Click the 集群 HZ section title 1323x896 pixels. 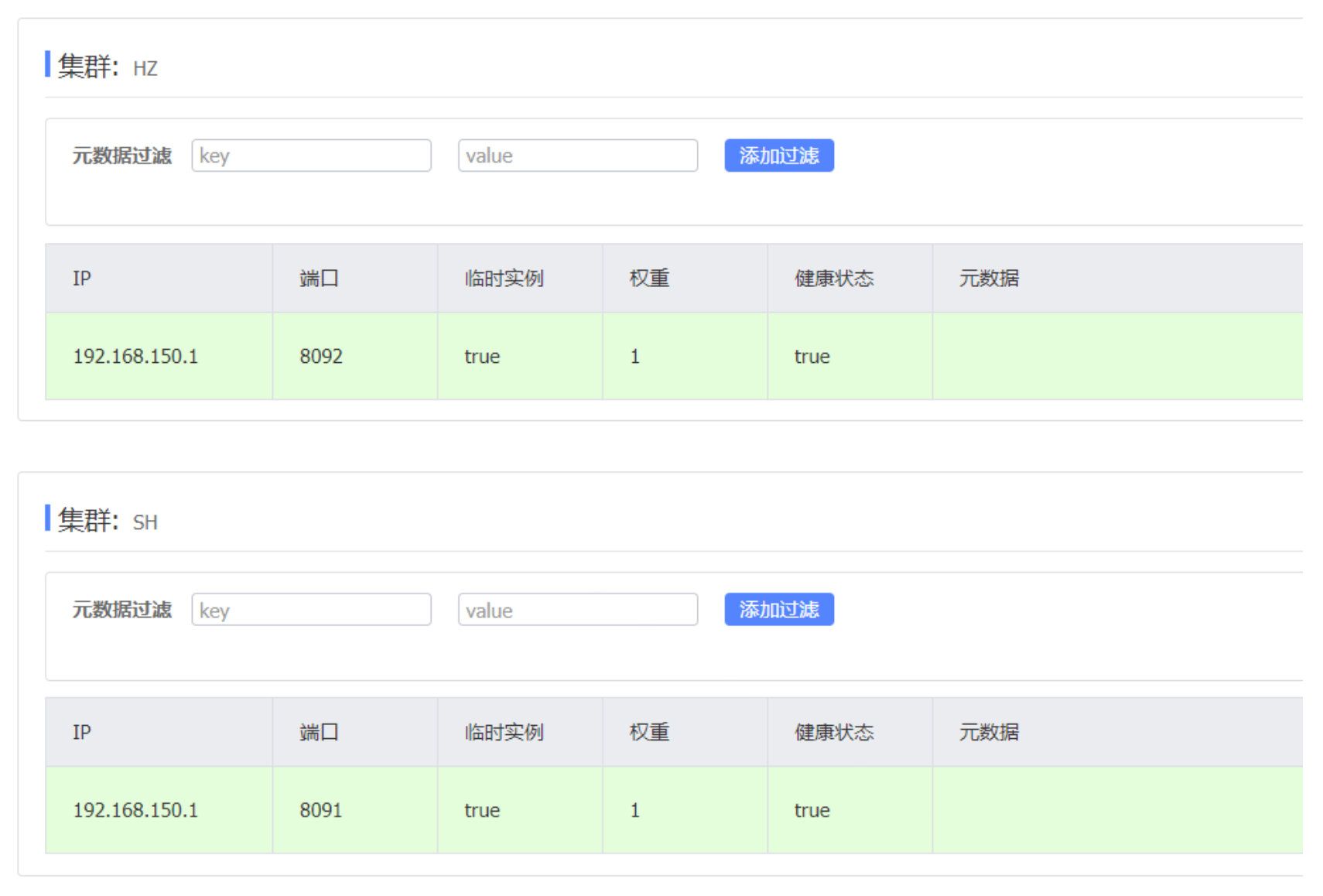tap(107, 67)
